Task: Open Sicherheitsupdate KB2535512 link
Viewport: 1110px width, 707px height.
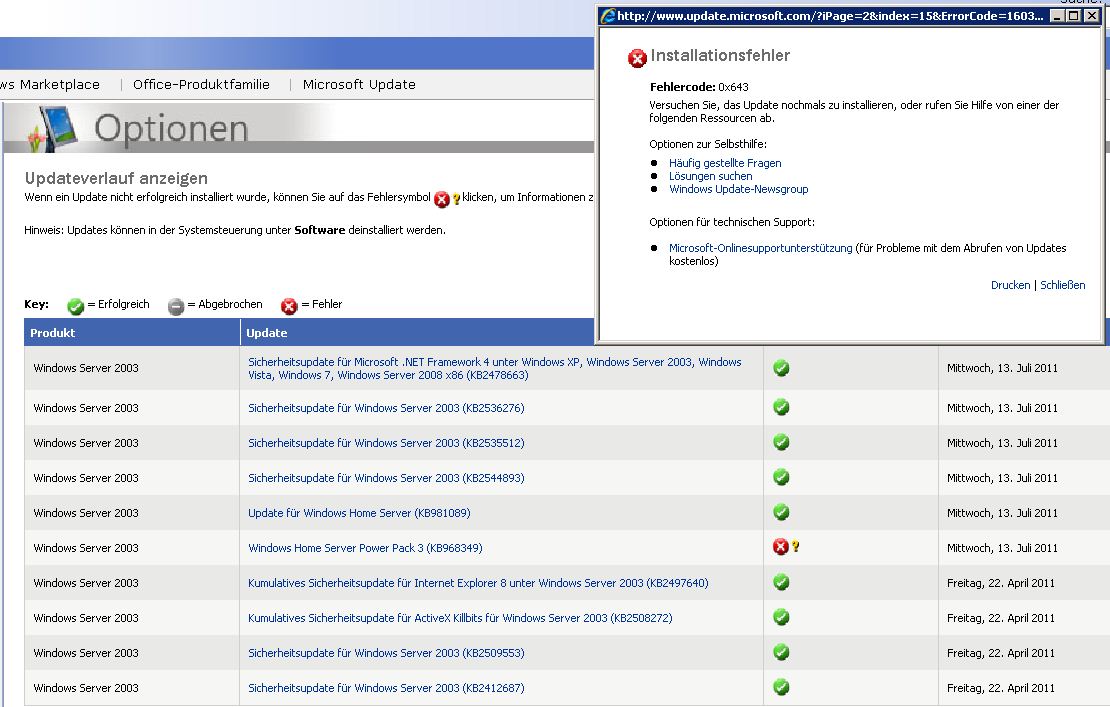Action: pyautogui.click(x=386, y=443)
